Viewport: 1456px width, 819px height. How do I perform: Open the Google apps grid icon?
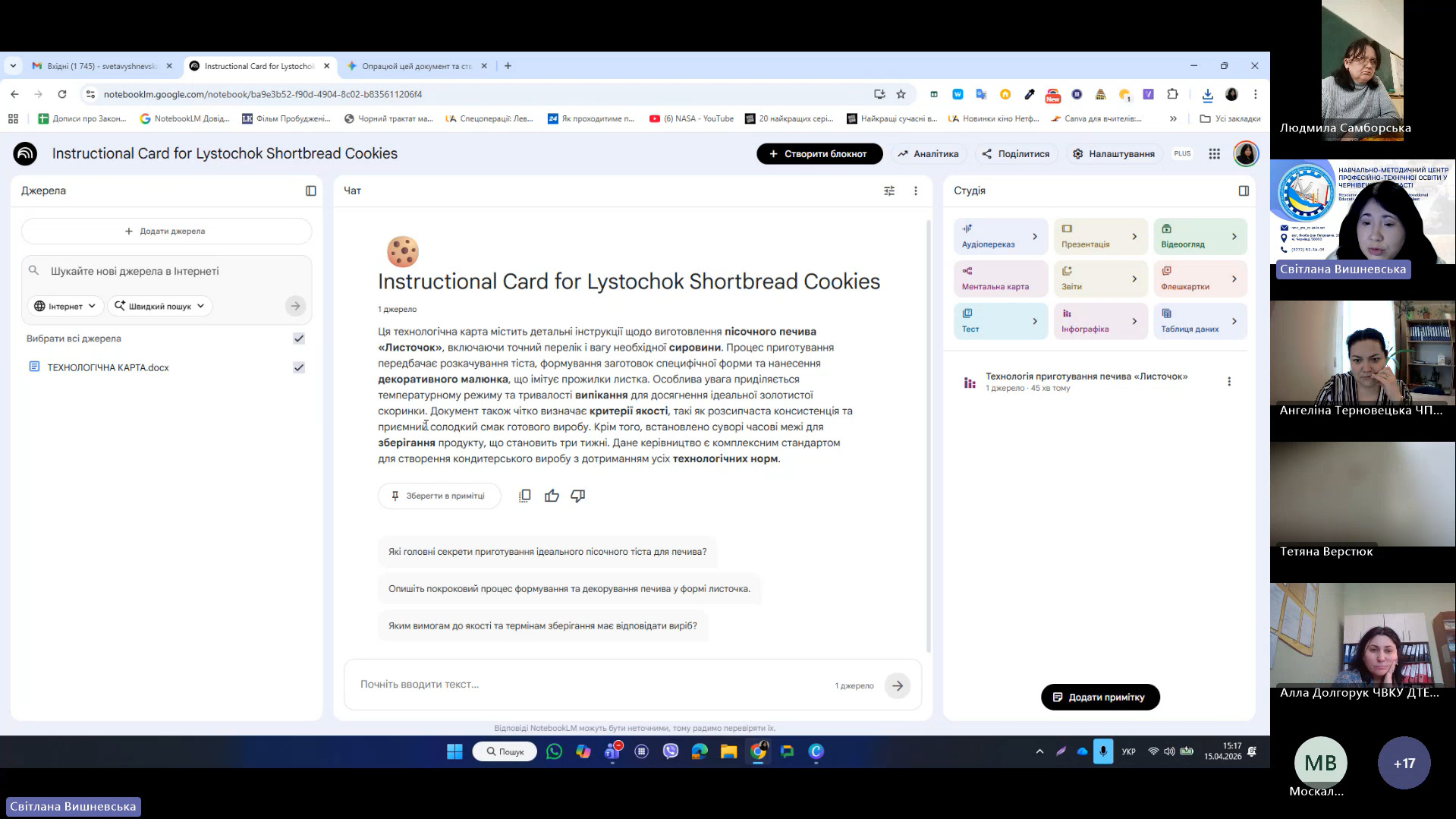[x=1214, y=154]
